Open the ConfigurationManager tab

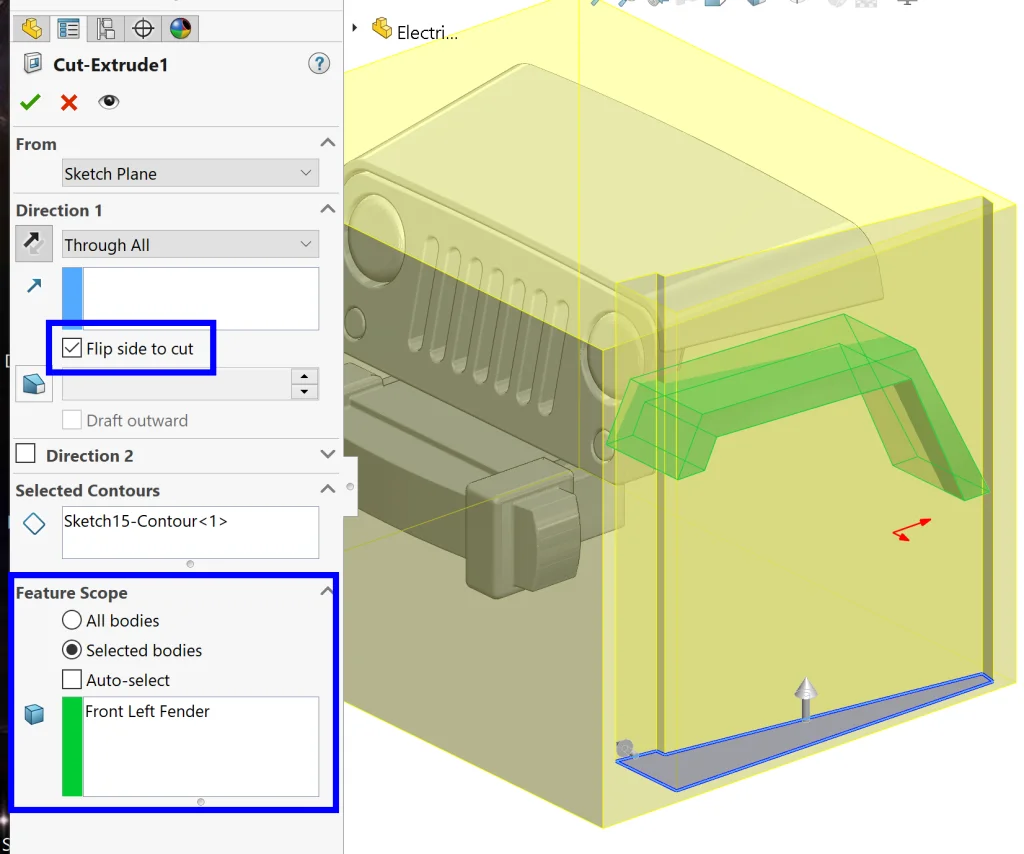(x=105, y=28)
